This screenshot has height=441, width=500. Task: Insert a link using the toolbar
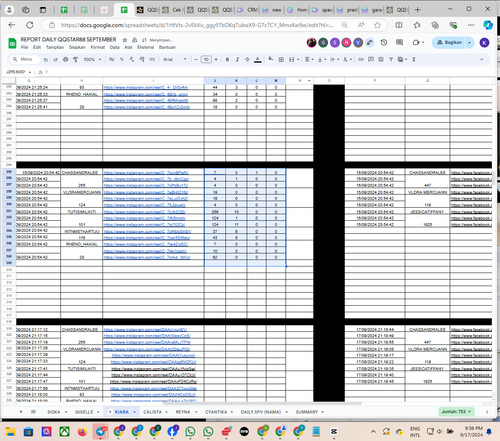[x=361, y=60]
